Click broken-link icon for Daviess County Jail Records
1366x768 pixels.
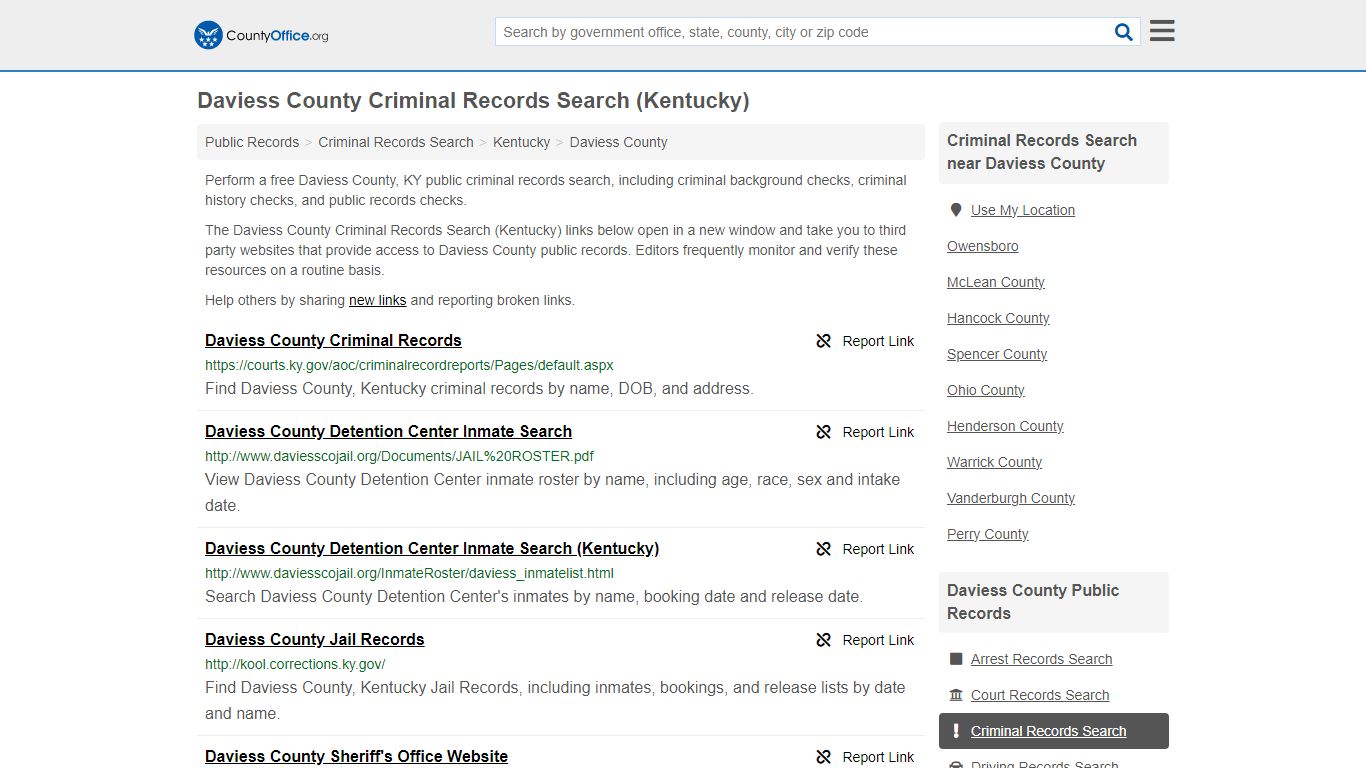(824, 640)
